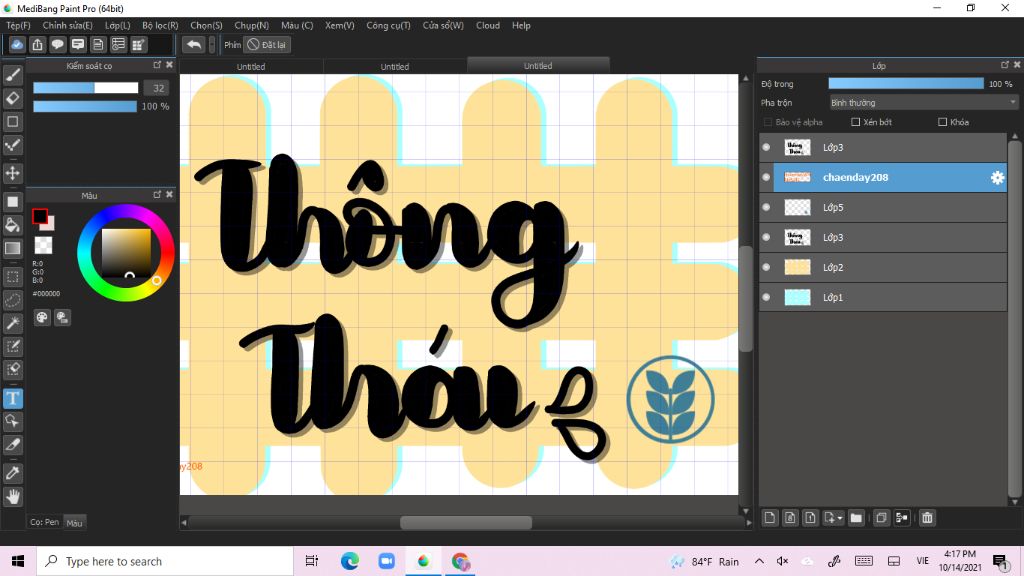Screen dimensions: 1024x576
Task: Select the Lớp2 layer thumbnail
Action: [797, 267]
